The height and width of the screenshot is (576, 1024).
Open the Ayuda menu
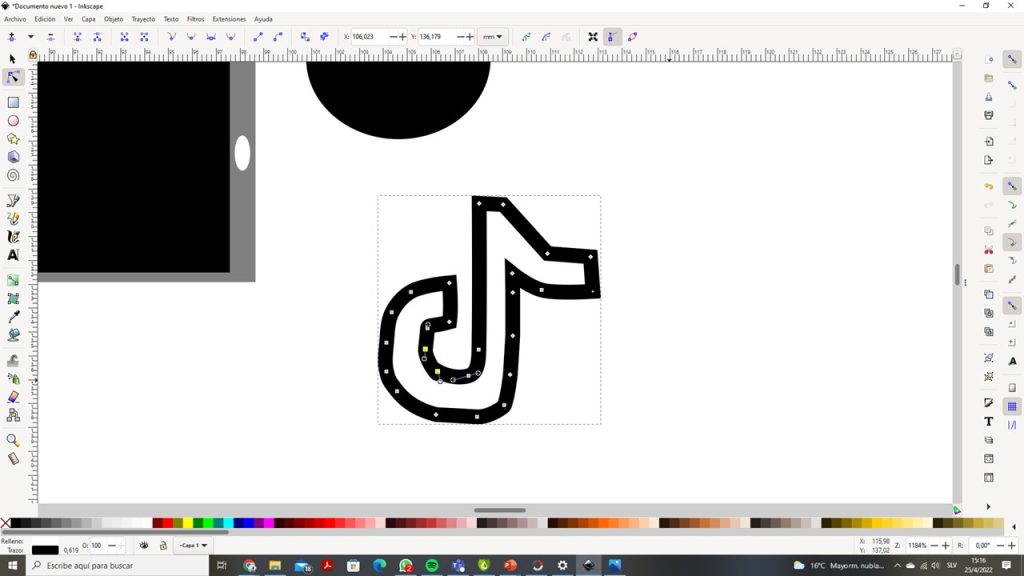263,19
